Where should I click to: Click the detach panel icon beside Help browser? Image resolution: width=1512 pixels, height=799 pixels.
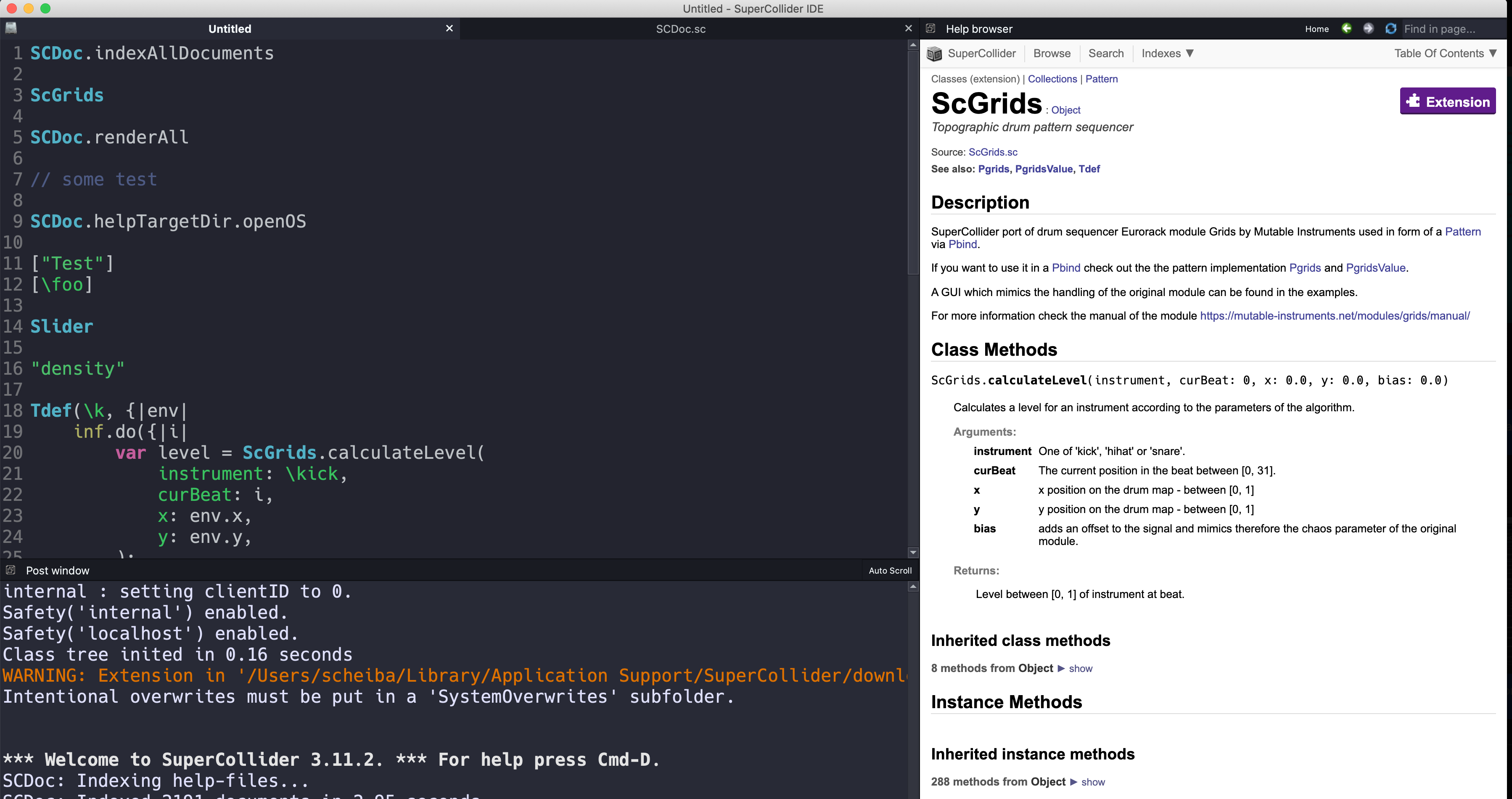pos(930,28)
